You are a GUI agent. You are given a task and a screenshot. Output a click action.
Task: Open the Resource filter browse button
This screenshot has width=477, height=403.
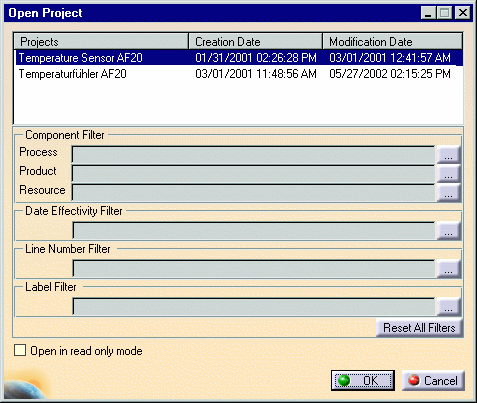click(449, 193)
